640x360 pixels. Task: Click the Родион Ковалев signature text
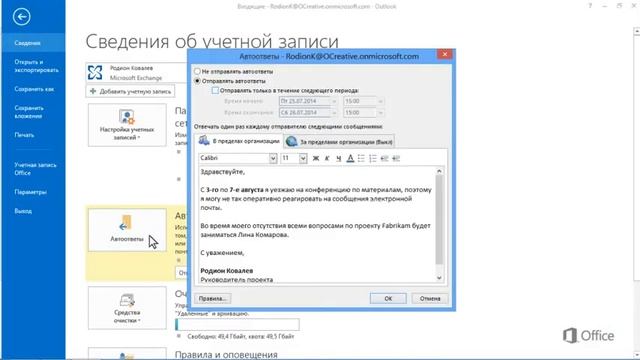coord(227,271)
